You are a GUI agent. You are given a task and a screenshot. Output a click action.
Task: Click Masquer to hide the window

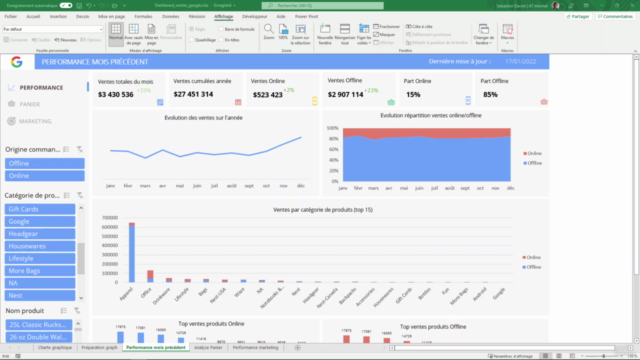[x=384, y=35]
